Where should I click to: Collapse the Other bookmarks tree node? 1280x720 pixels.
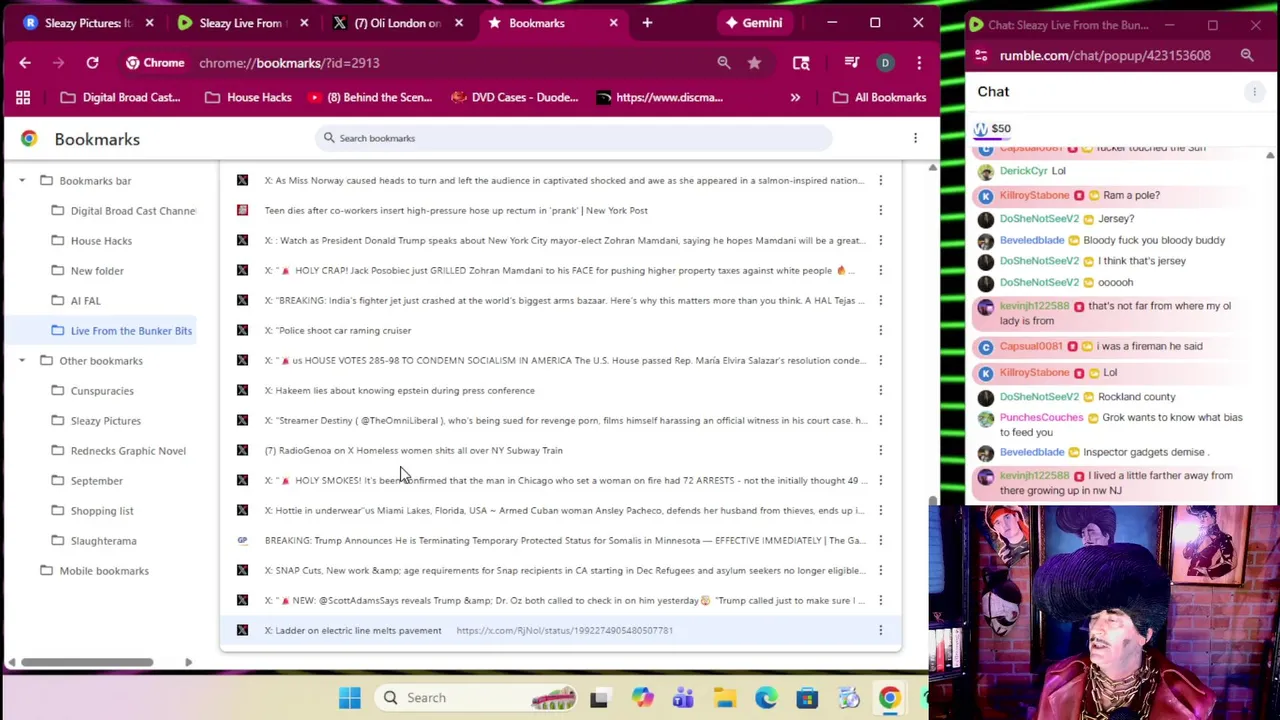pyautogui.click(x=22, y=361)
